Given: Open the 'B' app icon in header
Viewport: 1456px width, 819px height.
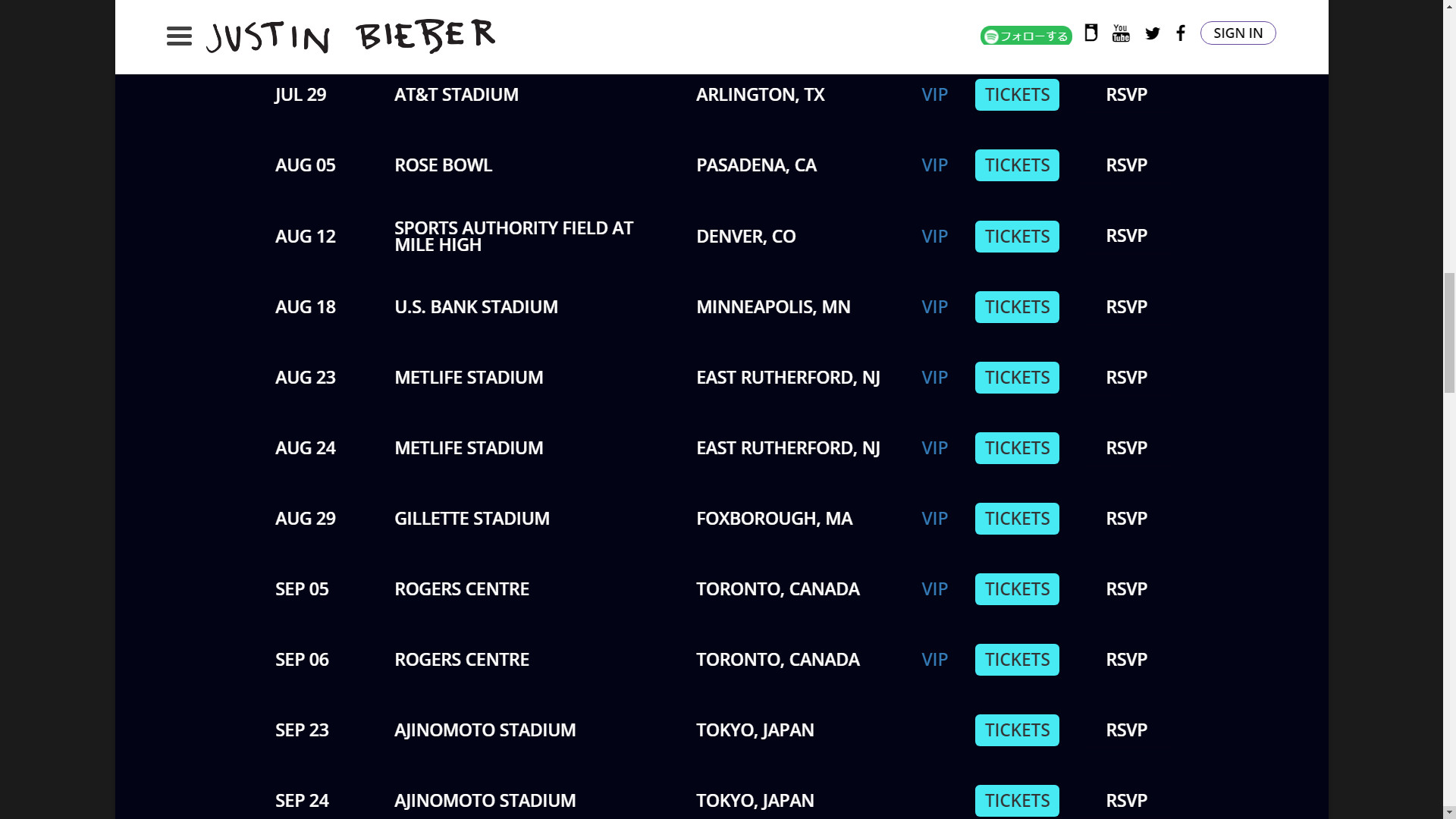Looking at the screenshot, I should pyautogui.click(x=1090, y=33).
